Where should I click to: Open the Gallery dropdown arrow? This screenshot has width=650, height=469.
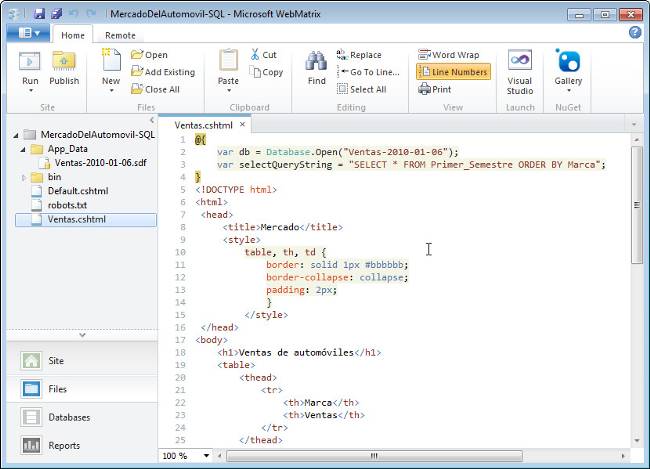(x=569, y=90)
